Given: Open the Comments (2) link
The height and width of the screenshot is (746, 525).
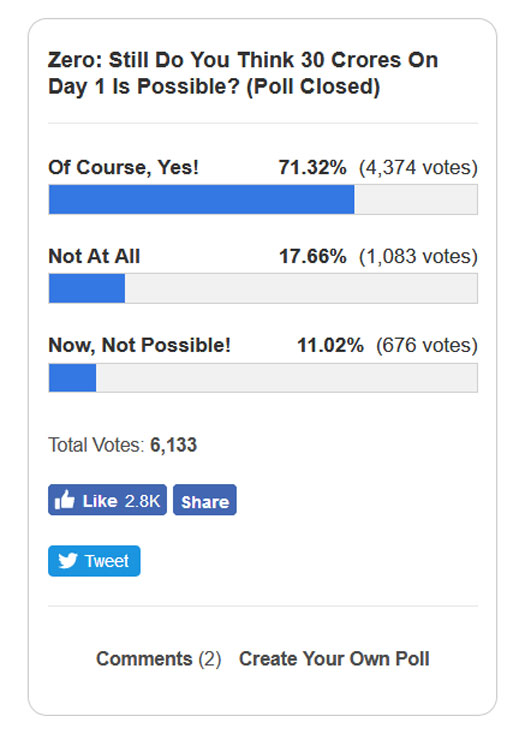Looking at the screenshot, I should tap(158, 658).
